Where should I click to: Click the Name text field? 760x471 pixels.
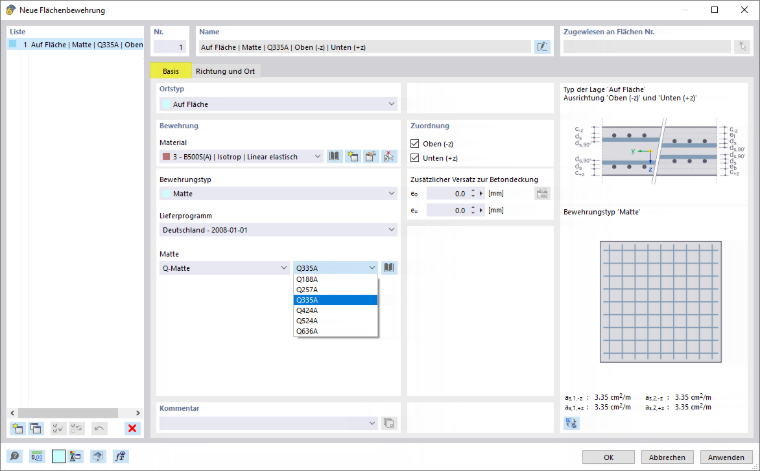(365, 47)
